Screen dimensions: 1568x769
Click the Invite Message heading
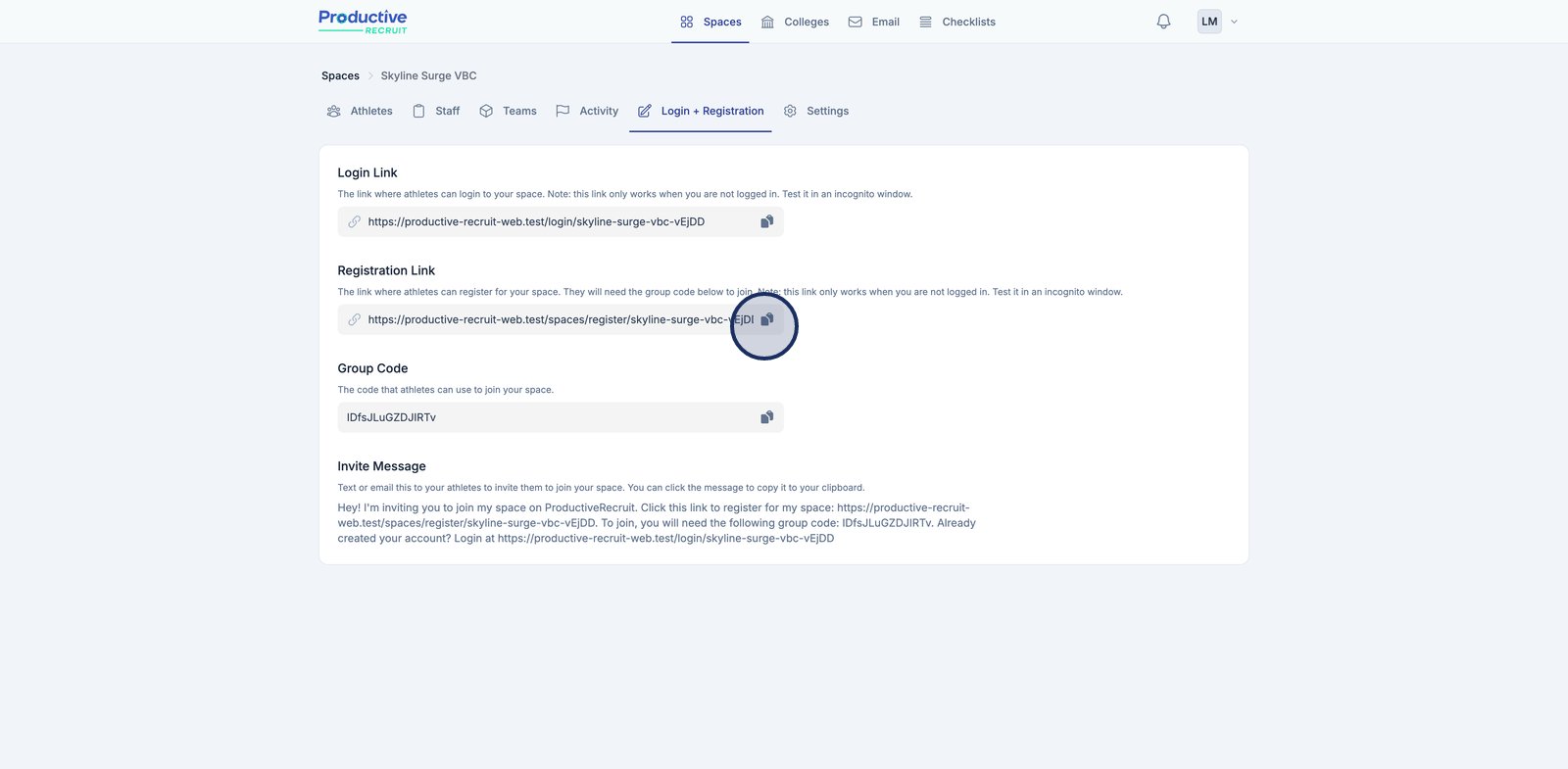click(x=381, y=466)
